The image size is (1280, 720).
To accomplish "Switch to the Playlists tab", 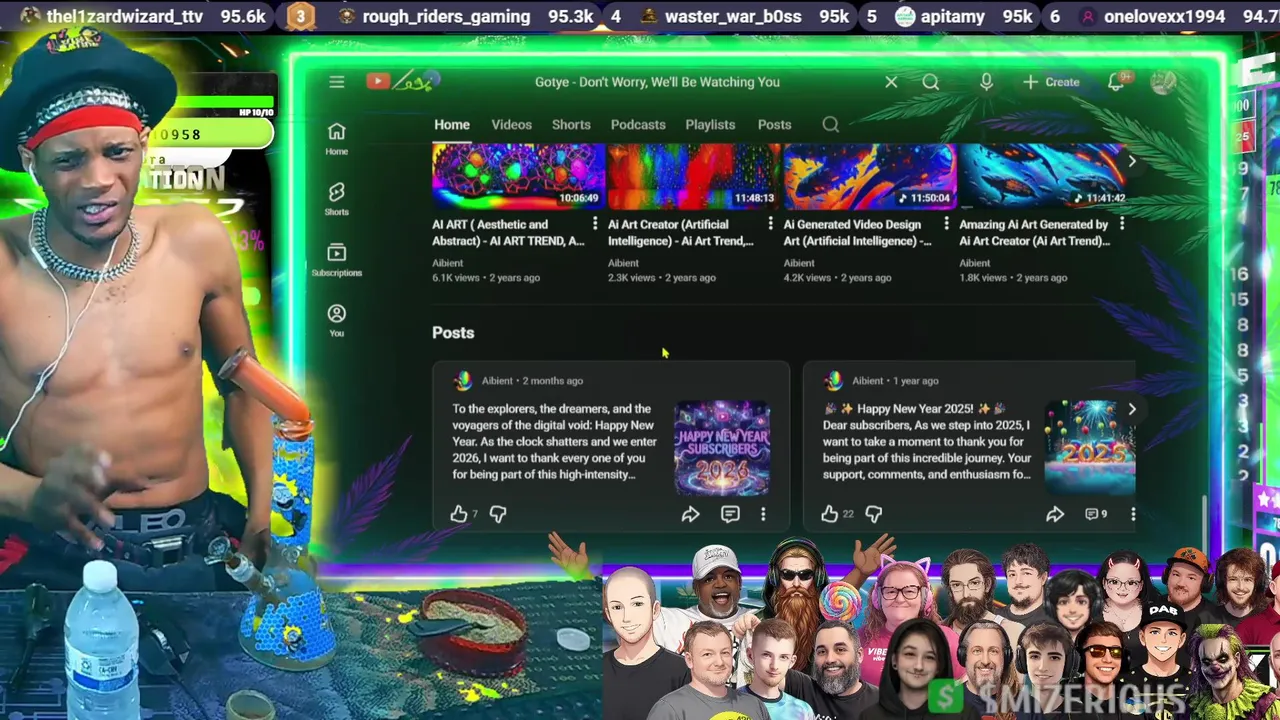I will click(x=710, y=125).
